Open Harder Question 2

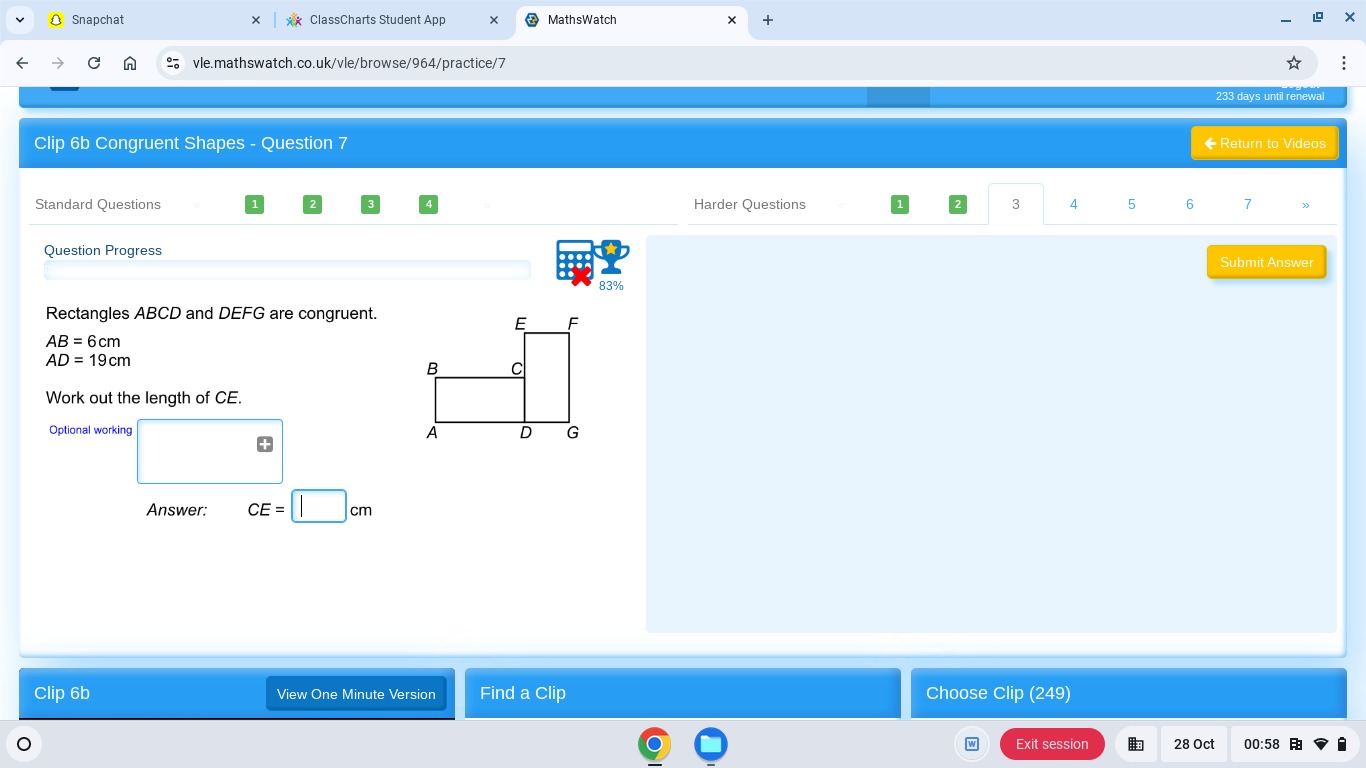pyautogui.click(x=958, y=204)
